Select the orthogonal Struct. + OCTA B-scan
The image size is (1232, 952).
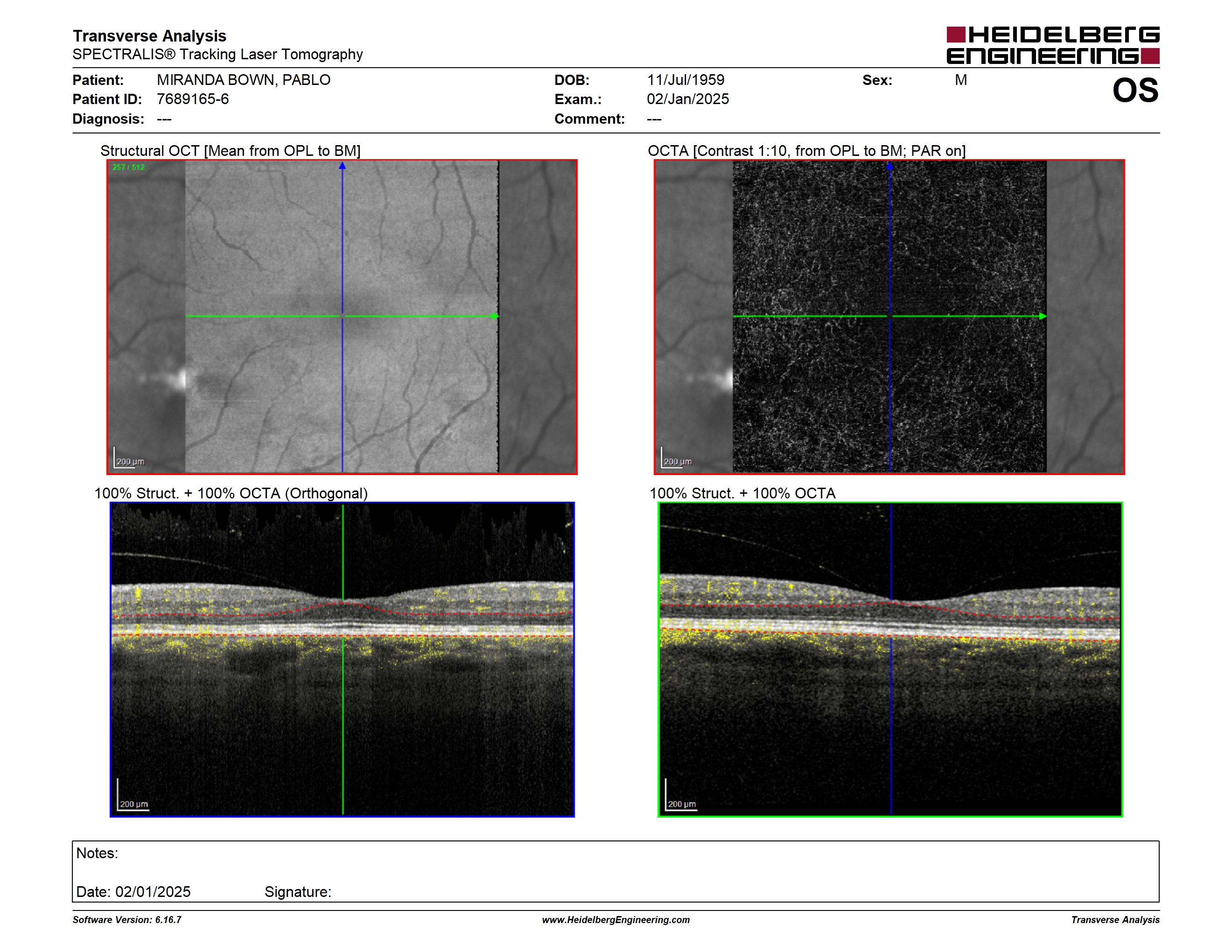[x=342, y=659]
